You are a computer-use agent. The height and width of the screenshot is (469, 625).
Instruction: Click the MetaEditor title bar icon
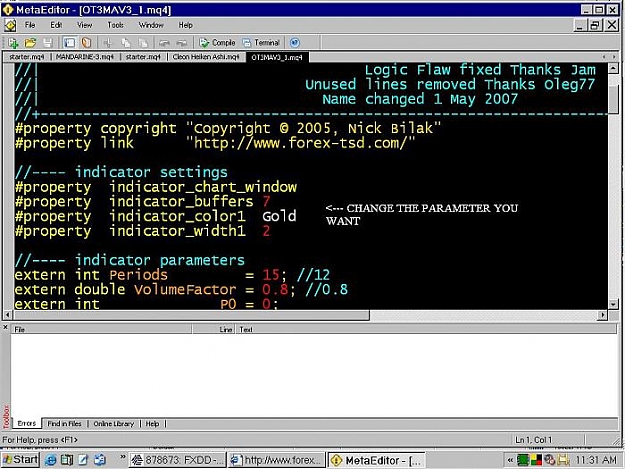pos(8,10)
